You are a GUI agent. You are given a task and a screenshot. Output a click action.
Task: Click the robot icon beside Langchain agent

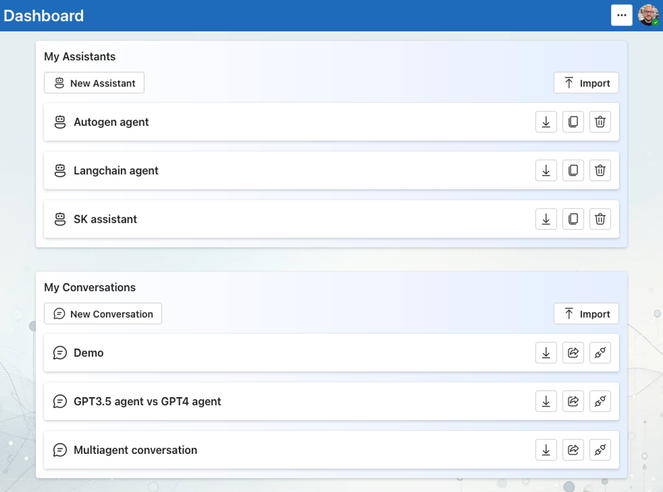pyautogui.click(x=60, y=170)
